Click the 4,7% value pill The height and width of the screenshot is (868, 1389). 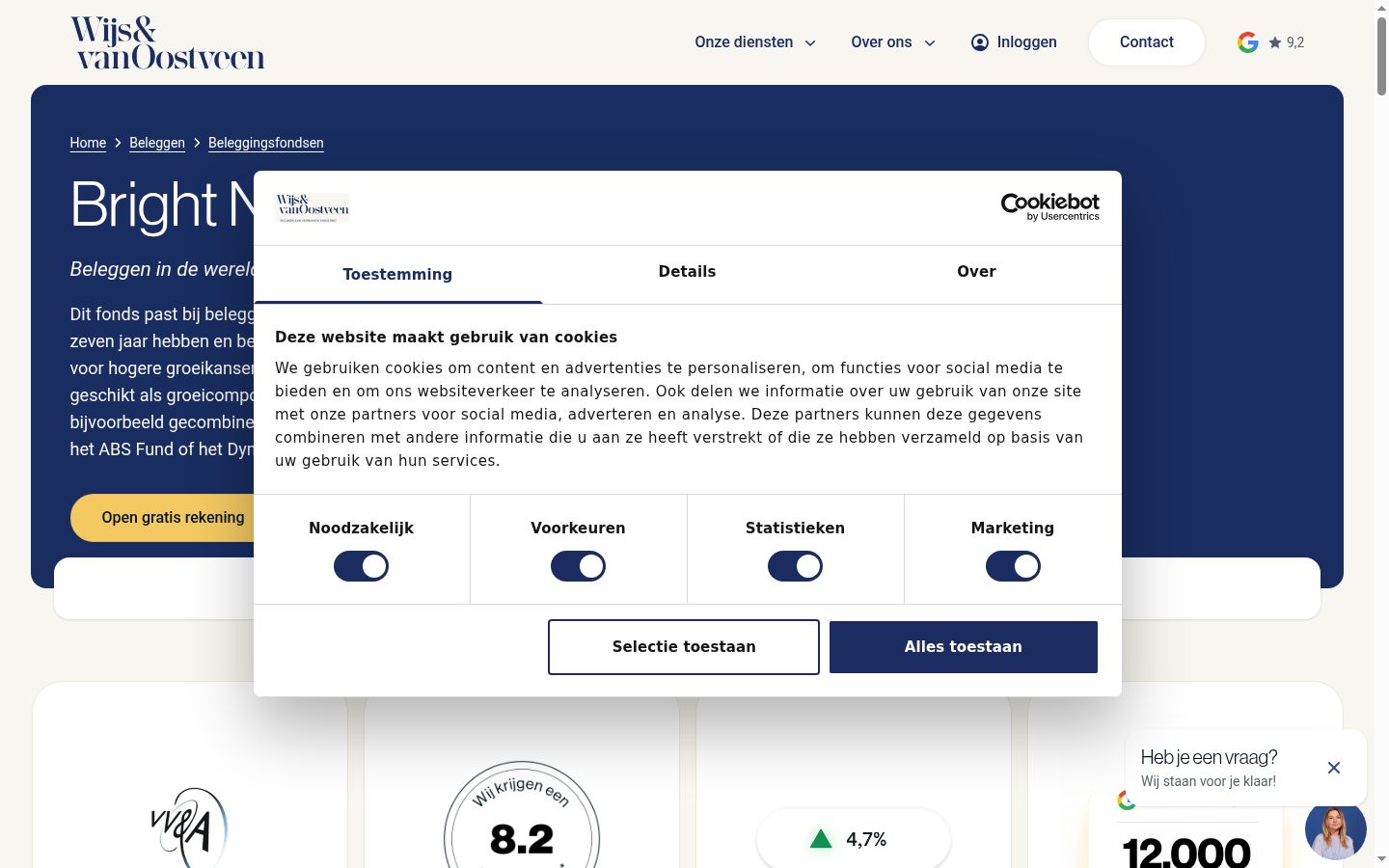854,839
